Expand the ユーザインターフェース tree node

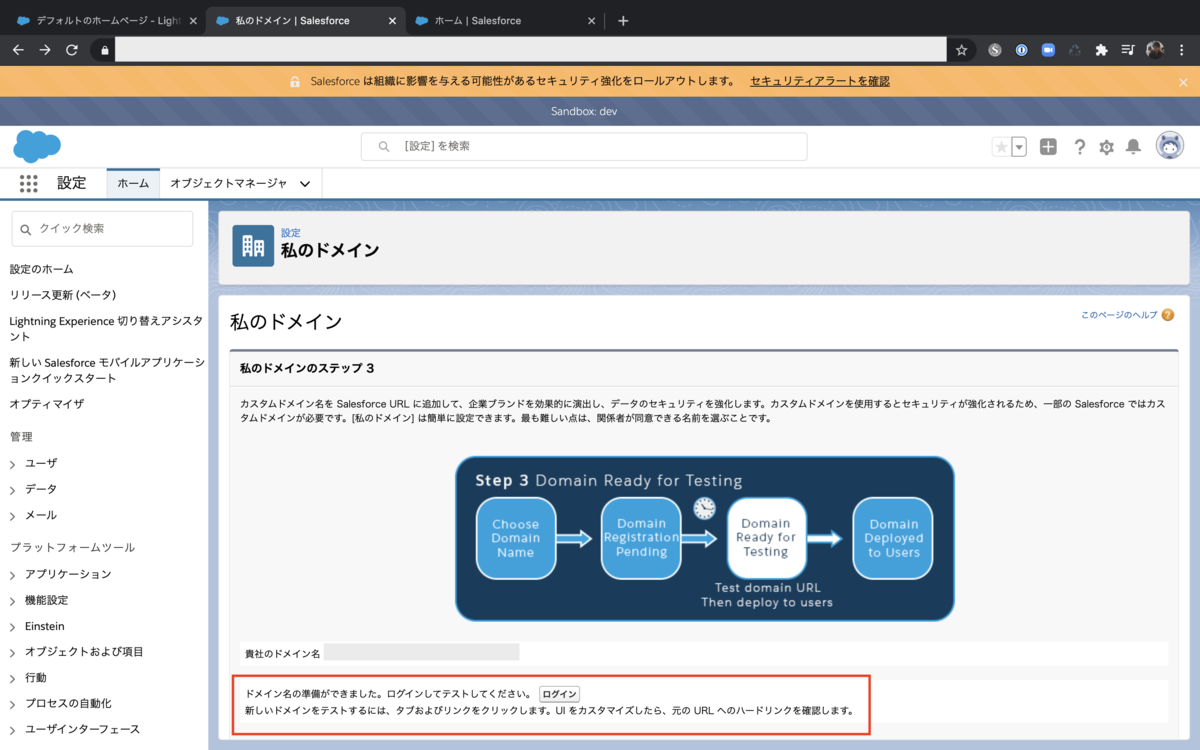[x=13, y=730]
